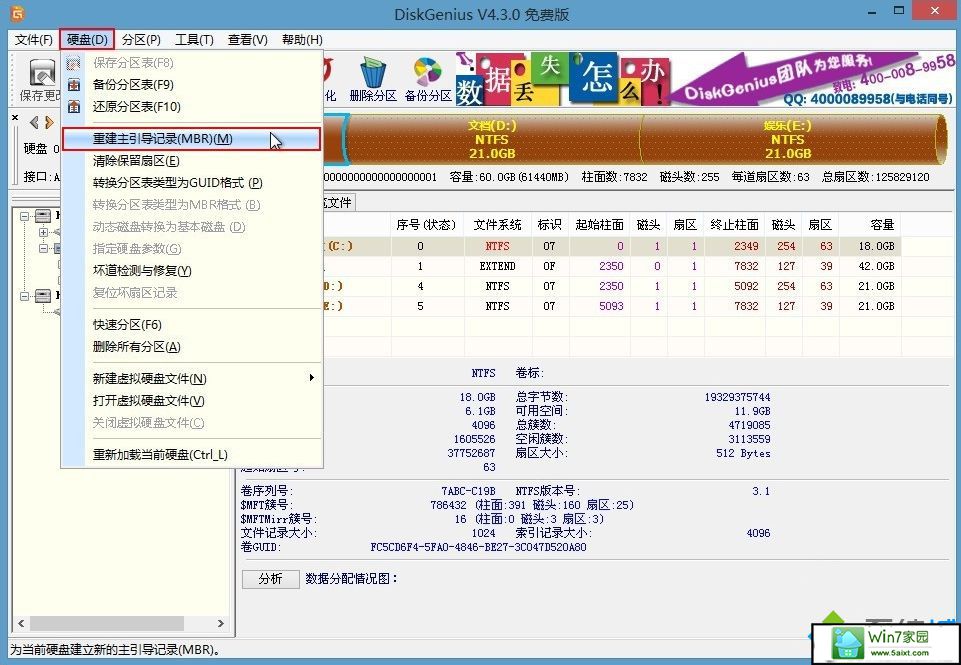Click the volume serial number 7ABC-C19B

coord(468,491)
